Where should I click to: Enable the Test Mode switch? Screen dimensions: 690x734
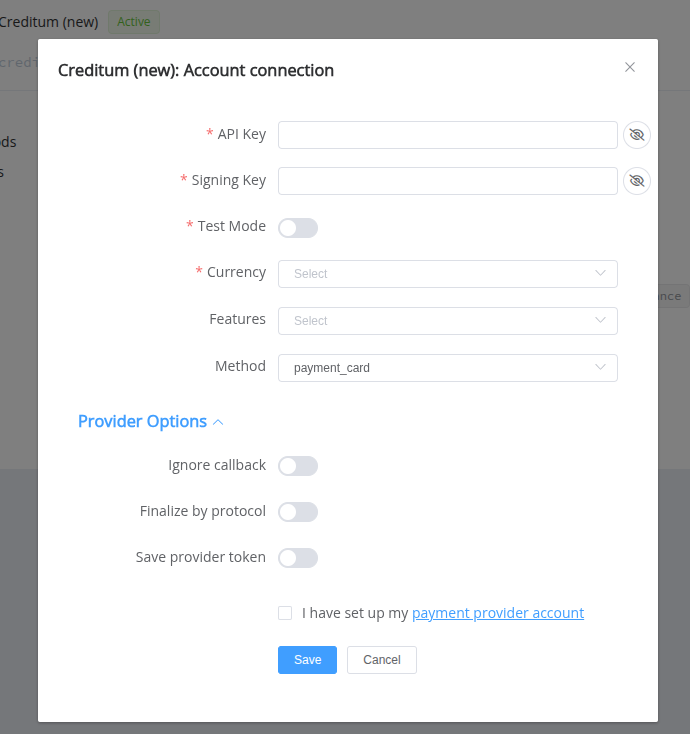[x=298, y=228]
